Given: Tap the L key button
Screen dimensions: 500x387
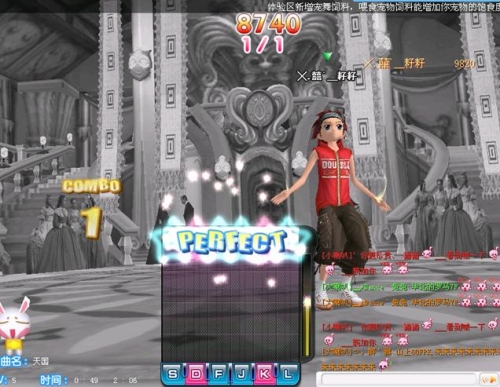Looking at the screenshot, I should 287,374.
